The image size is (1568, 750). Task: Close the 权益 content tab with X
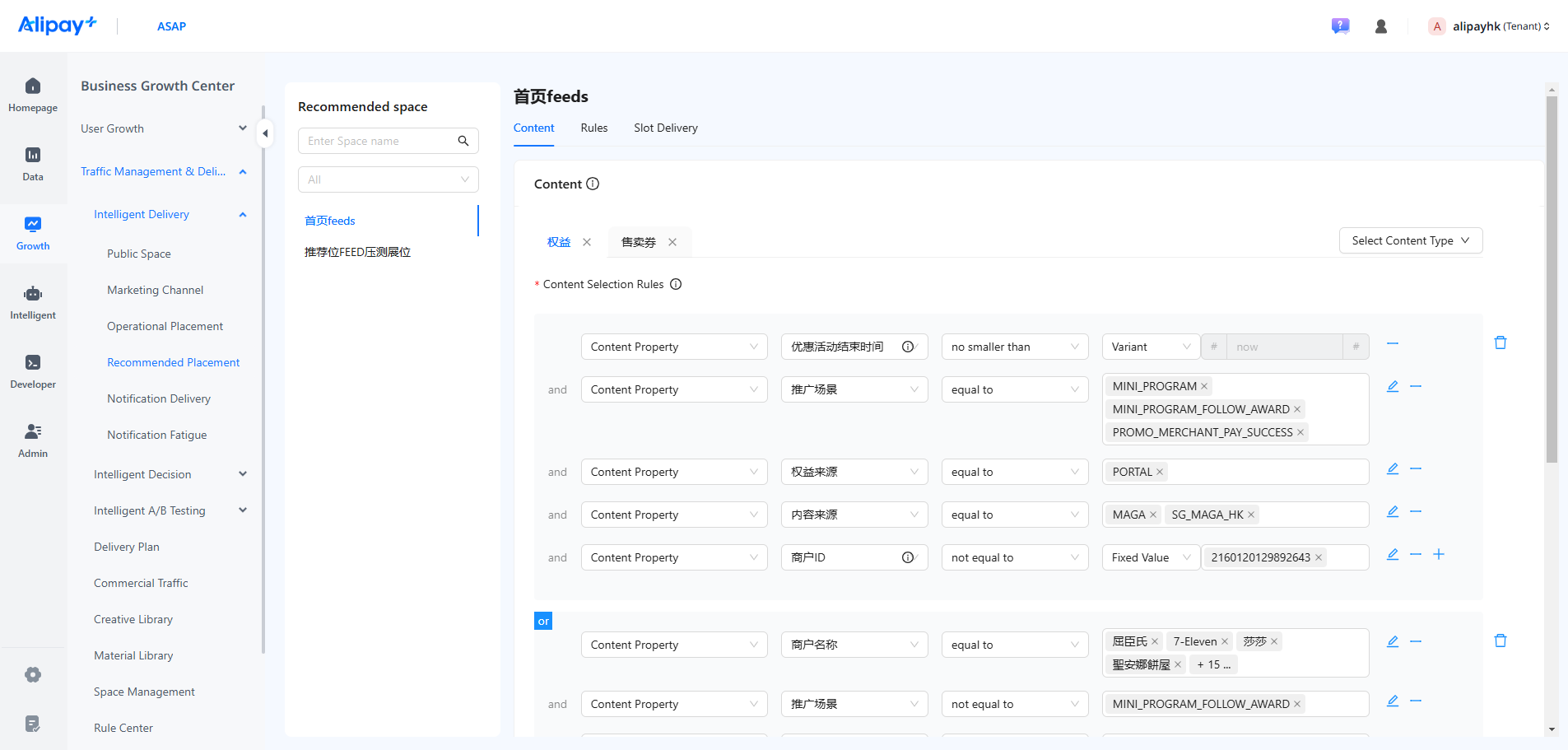point(587,242)
